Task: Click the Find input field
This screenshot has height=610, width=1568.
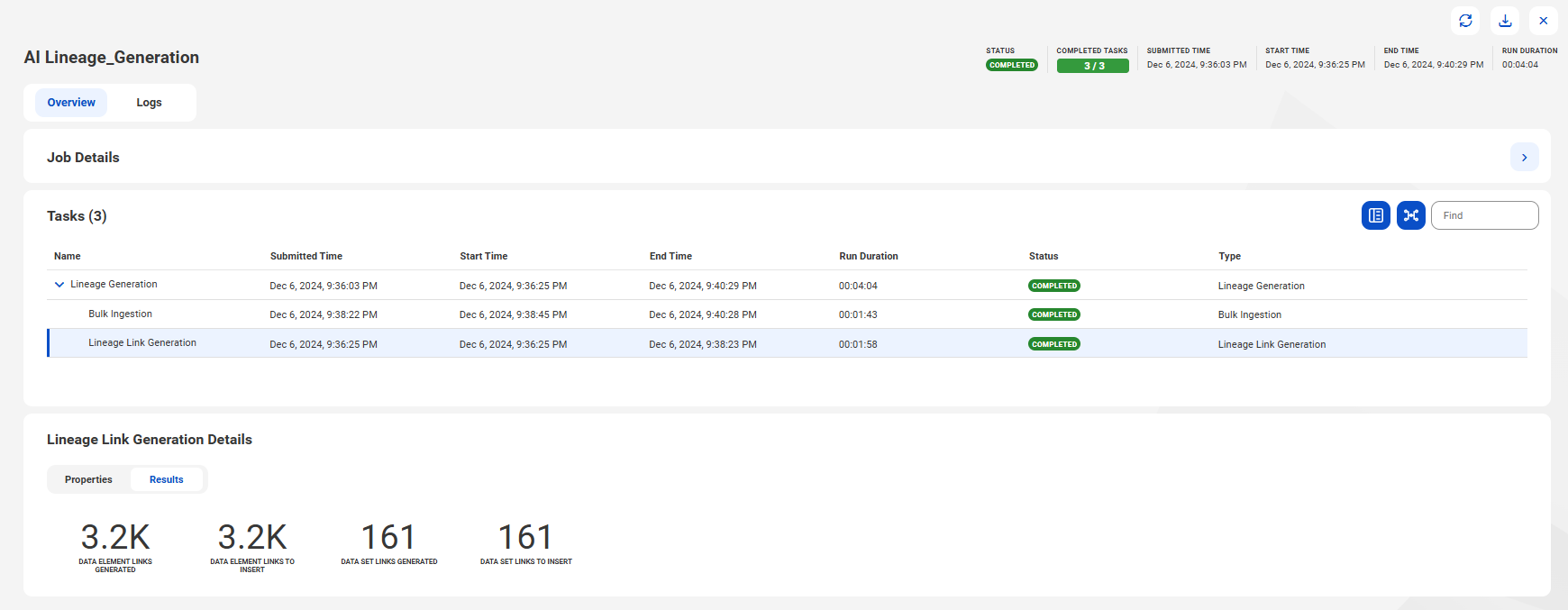Action: click(1484, 215)
